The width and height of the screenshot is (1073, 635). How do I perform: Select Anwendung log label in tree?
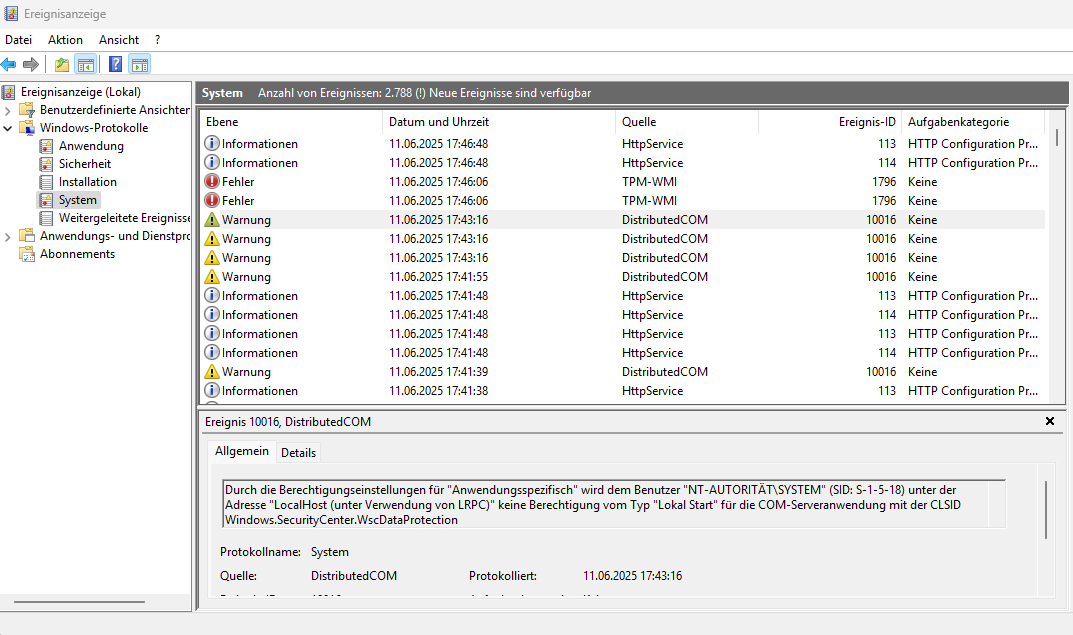click(x=91, y=146)
